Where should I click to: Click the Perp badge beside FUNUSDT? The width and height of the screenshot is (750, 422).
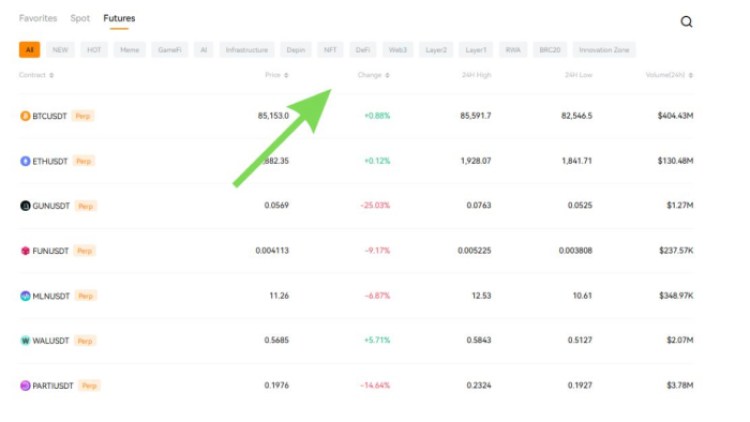pos(85,251)
